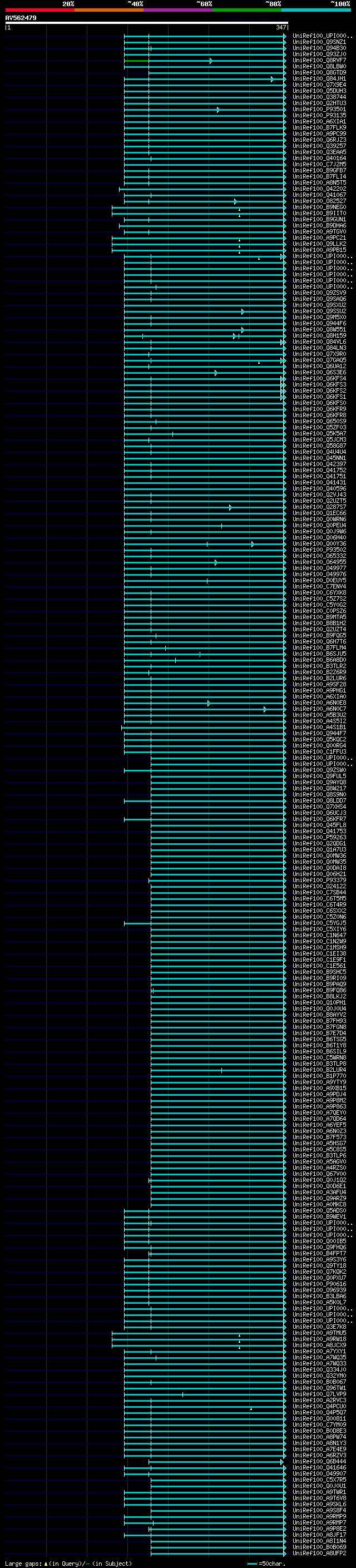Click query end position label 347
The image size is (356, 1568).
[280, 27]
